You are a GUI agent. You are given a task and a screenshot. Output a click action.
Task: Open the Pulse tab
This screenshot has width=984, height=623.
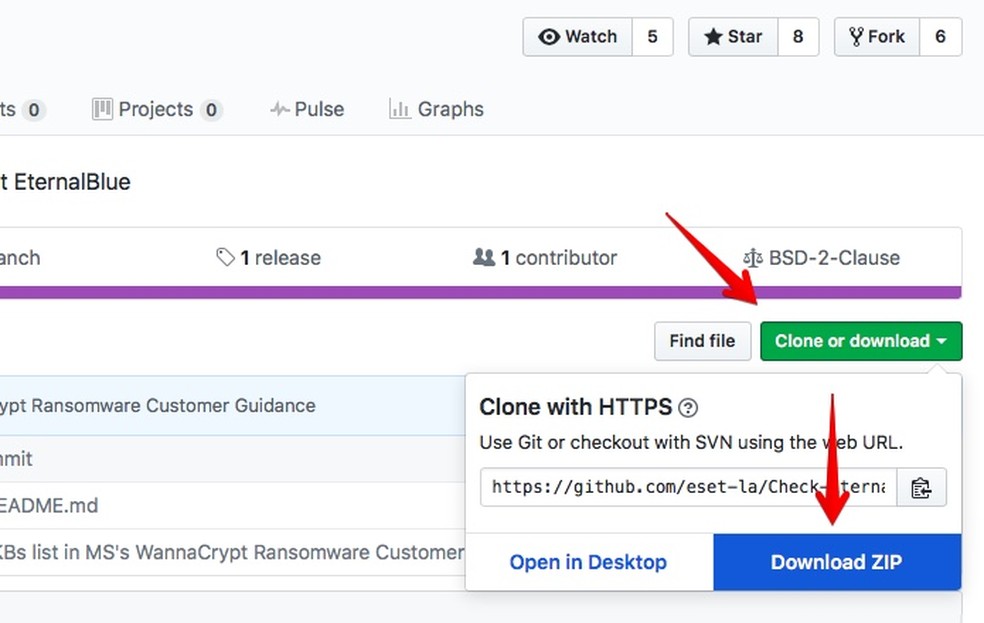coord(307,109)
